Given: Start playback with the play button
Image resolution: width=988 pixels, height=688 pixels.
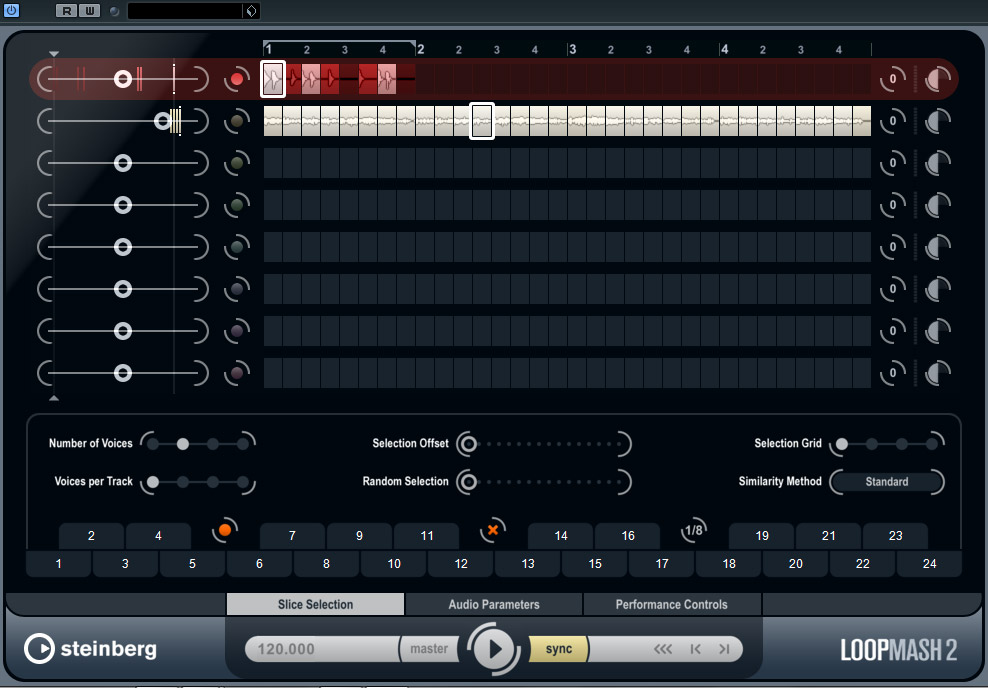Looking at the screenshot, I should pos(494,649).
